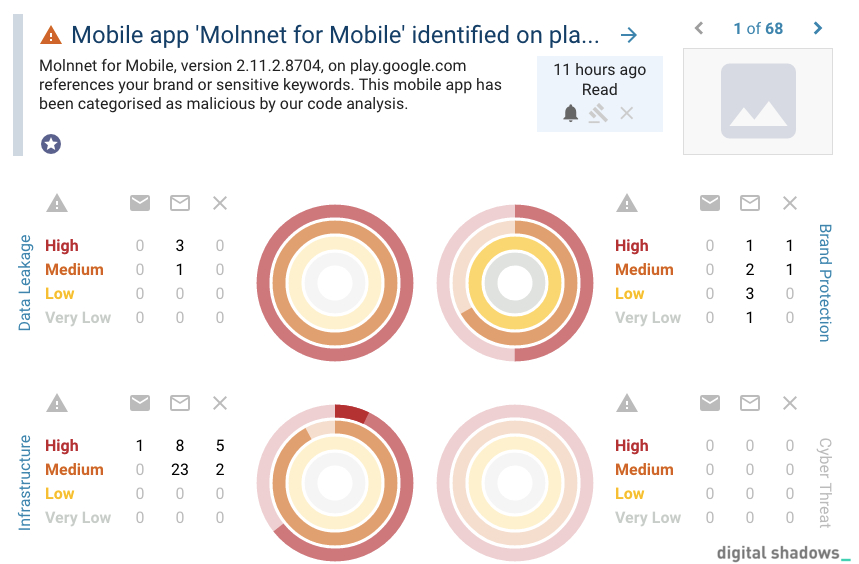Image resolution: width=859 pixels, height=564 pixels.
Task: Open the Brand Protection category label
Action: [x=825, y=283]
